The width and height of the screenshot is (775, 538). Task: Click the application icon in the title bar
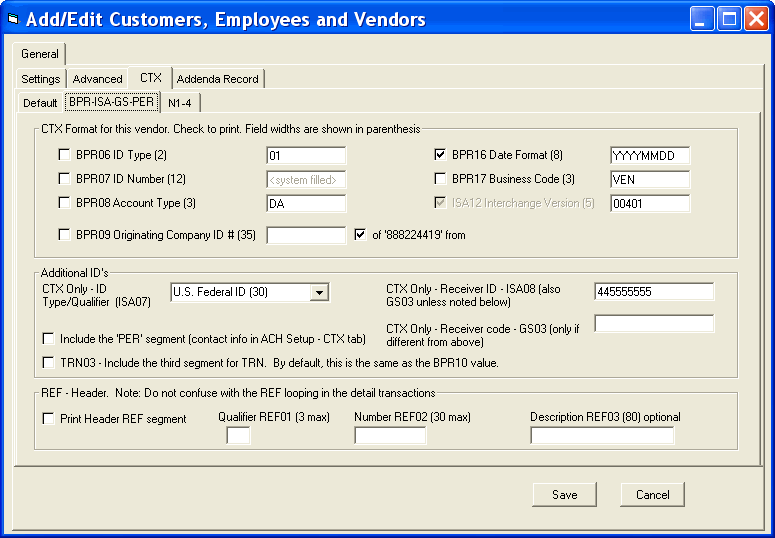(x=13, y=20)
